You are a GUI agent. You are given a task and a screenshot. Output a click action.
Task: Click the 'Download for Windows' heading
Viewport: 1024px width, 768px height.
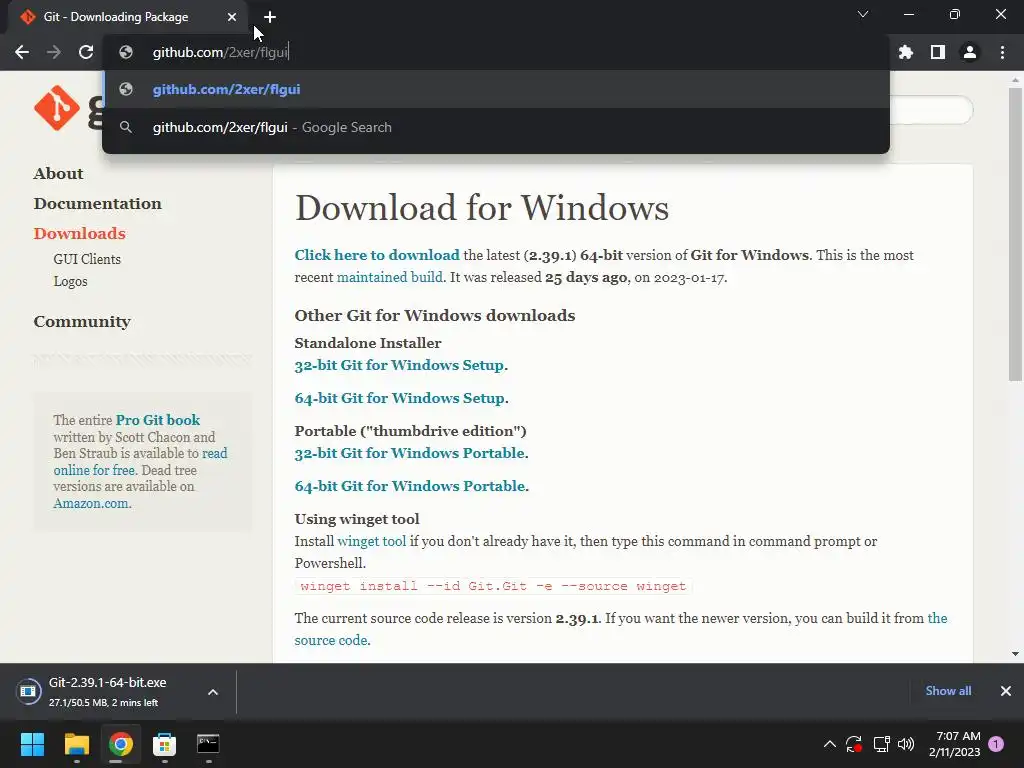(x=482, y=208)
